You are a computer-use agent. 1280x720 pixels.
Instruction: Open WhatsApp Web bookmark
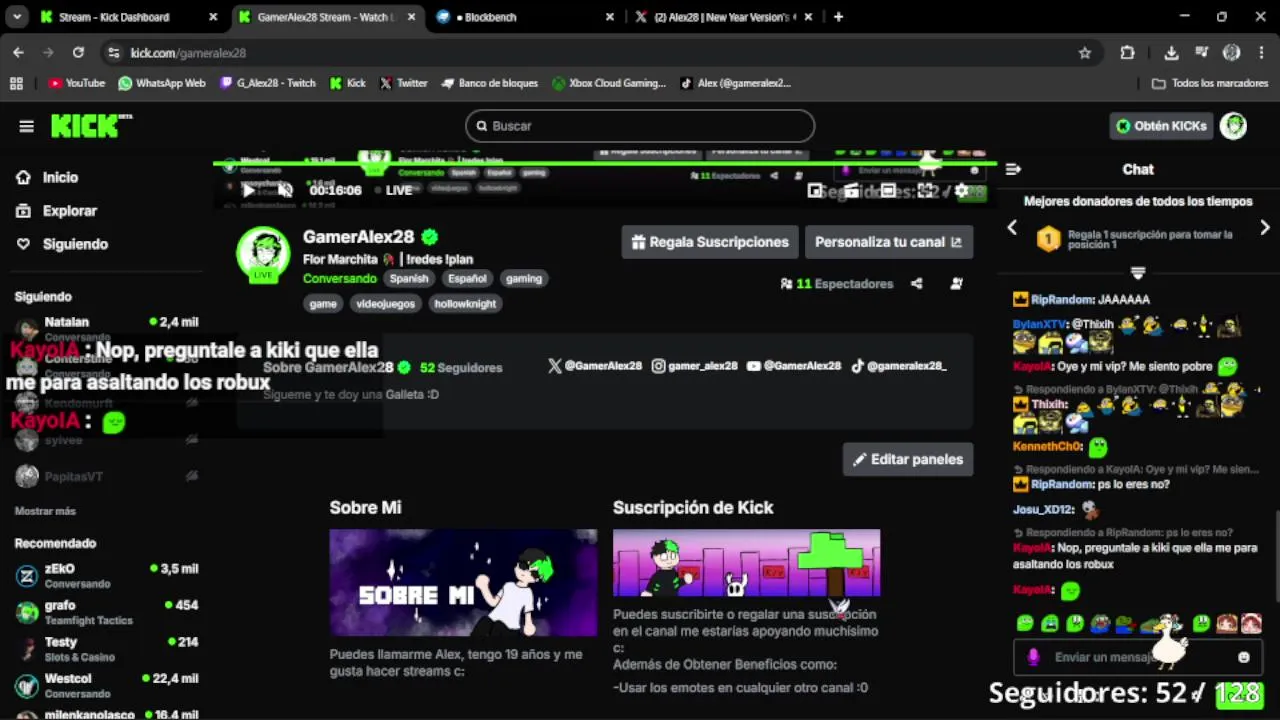click(x=162, y=83)
